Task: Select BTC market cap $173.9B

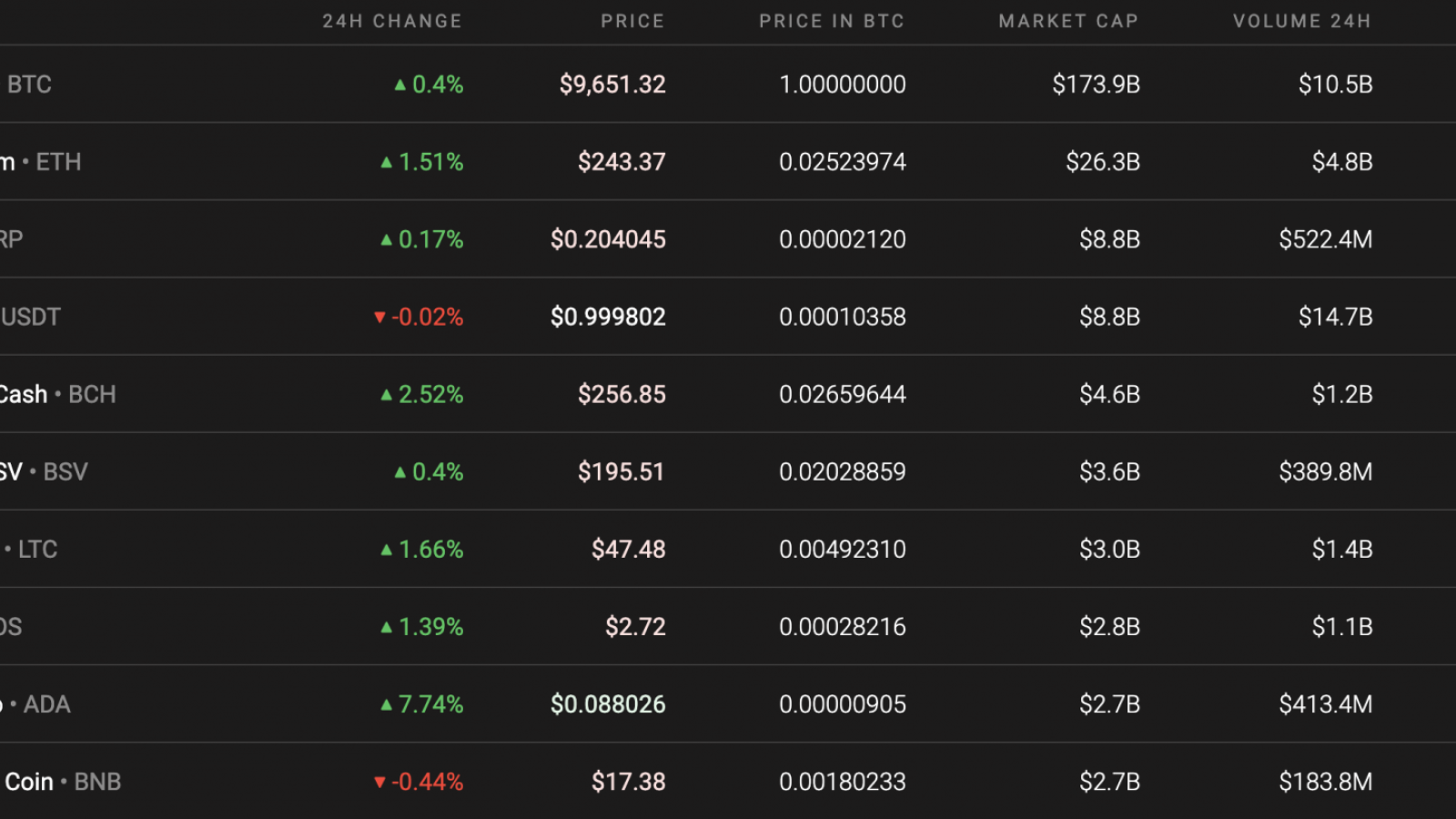Action: (x=1097, y=85)
